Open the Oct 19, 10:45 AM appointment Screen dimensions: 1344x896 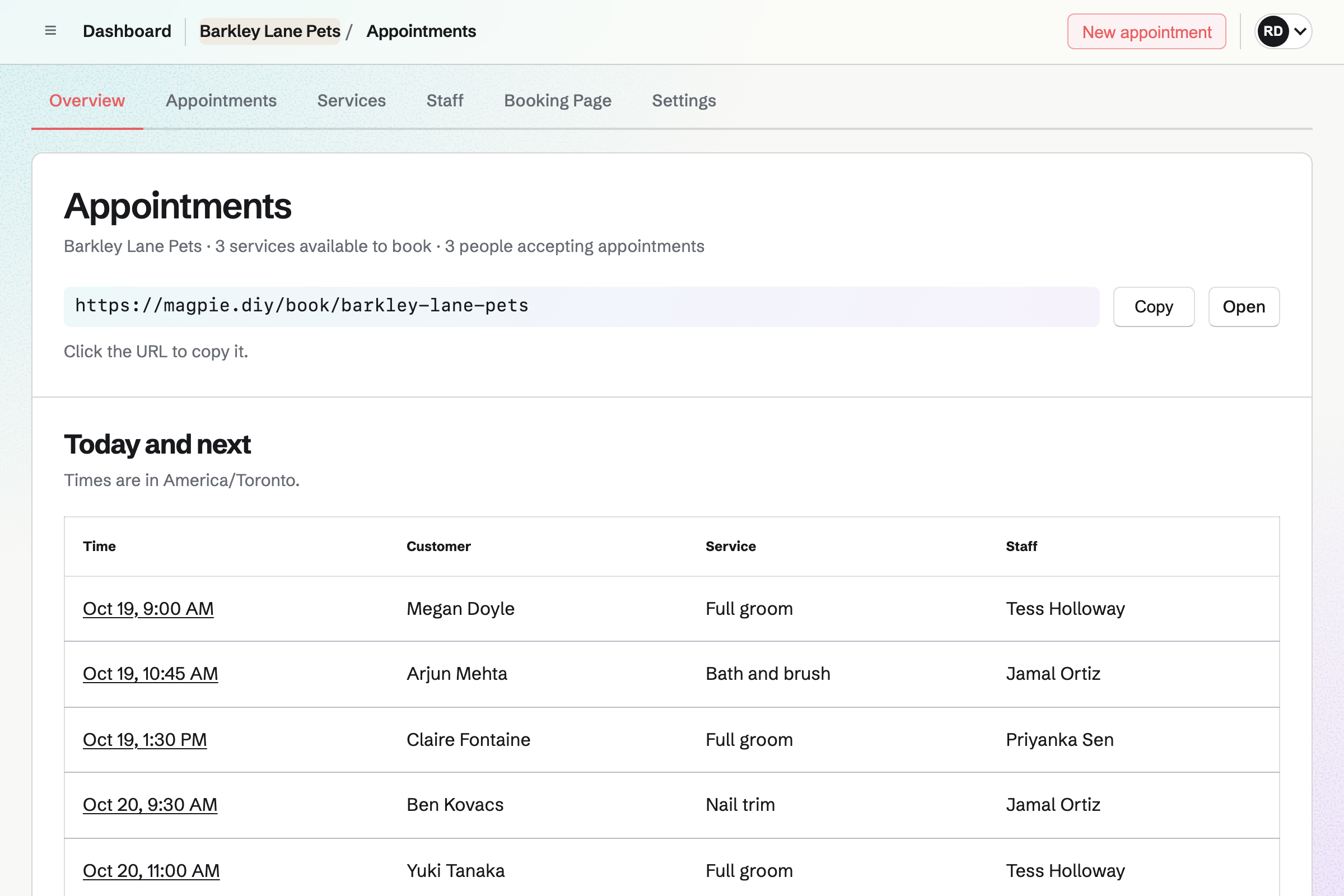(150, 674)
